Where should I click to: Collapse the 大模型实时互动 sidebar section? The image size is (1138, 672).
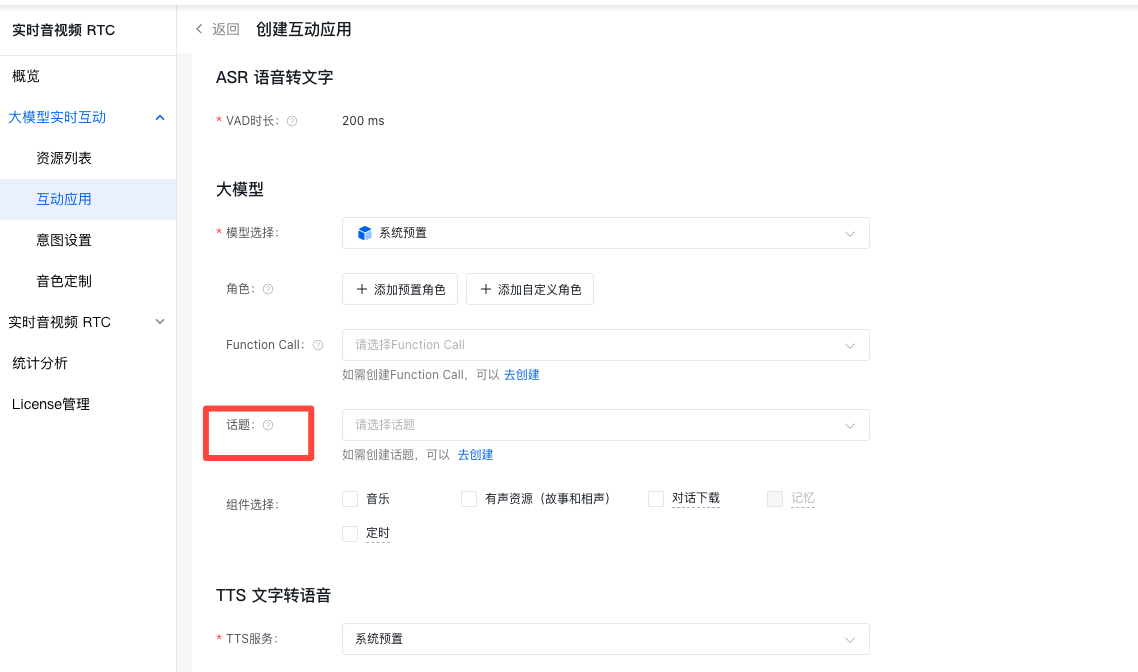tap(160, 118)
